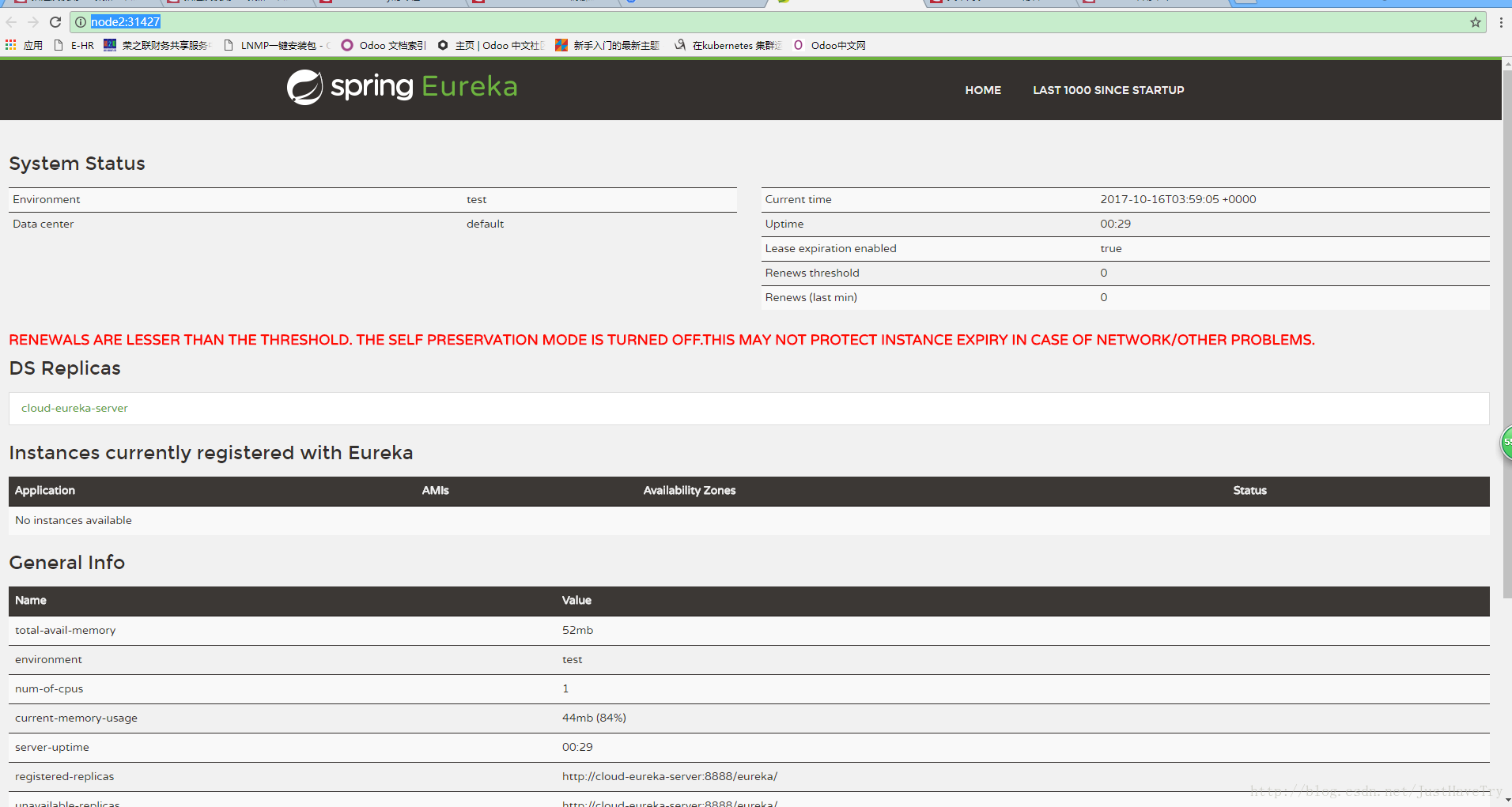Image resolution: width=1512 pixels, height=807 pixels.
Task: Open the LNMP bookmark
Action: pyautogui.click(x=277, y=45)
